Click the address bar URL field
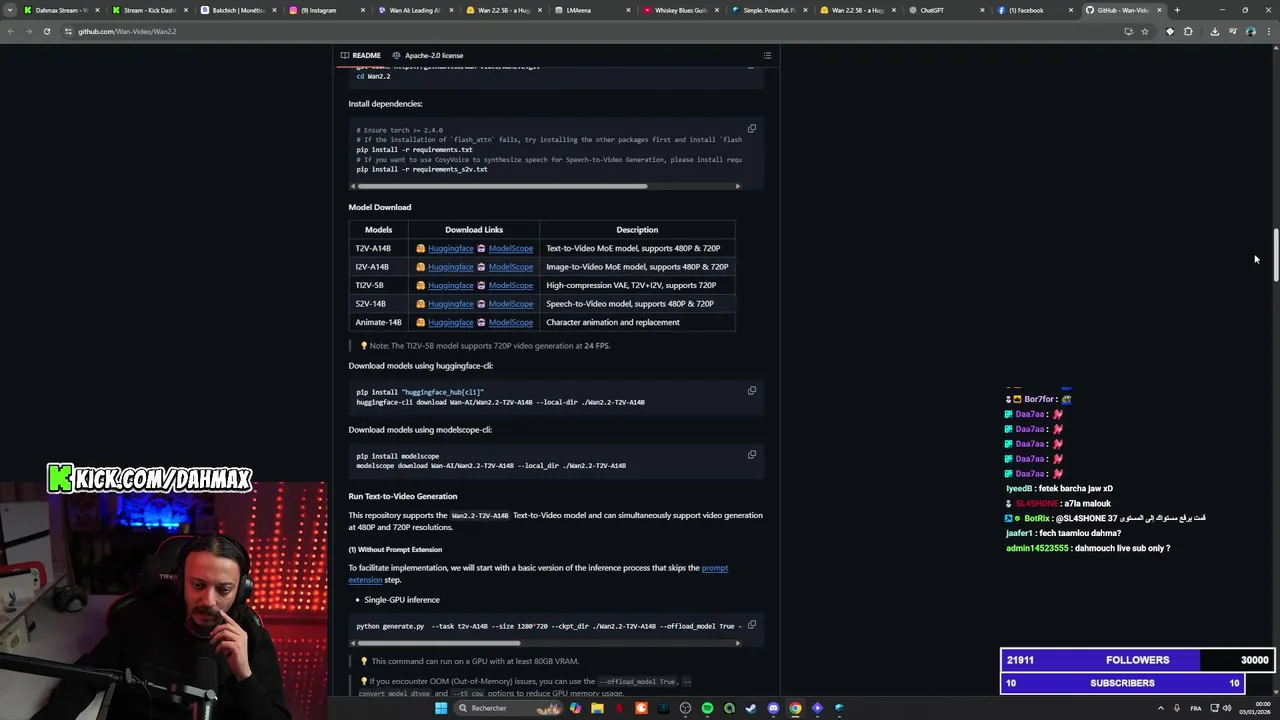Screen dimensions: 1280x720 [590, 31]
